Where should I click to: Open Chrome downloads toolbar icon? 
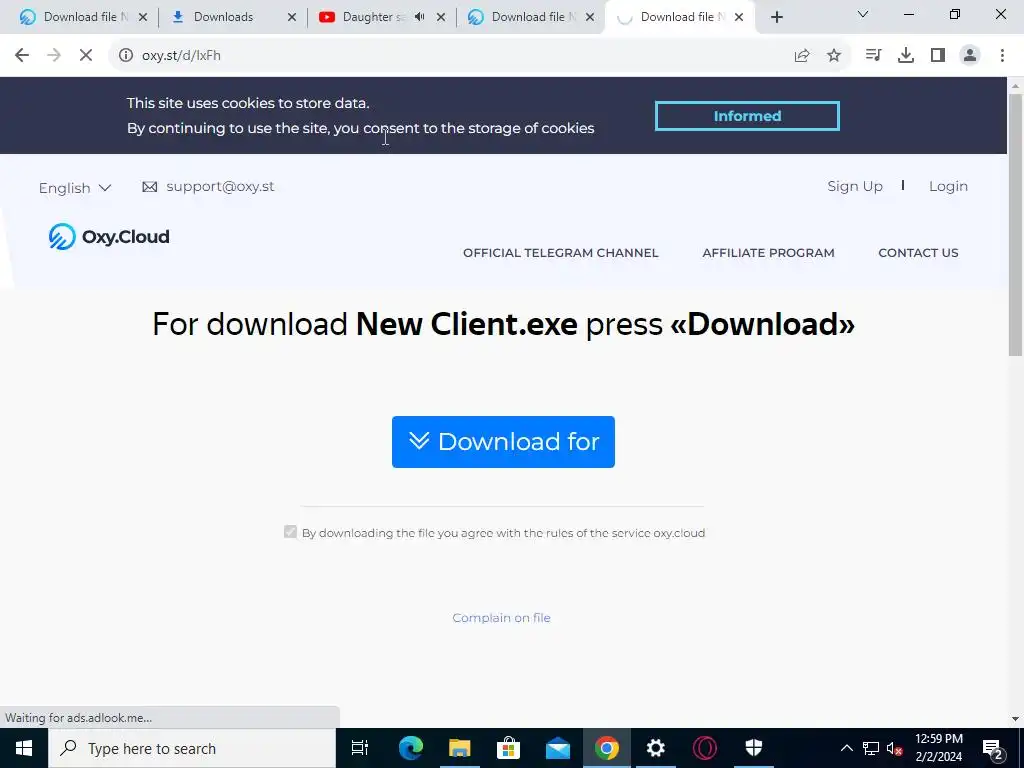906,56
